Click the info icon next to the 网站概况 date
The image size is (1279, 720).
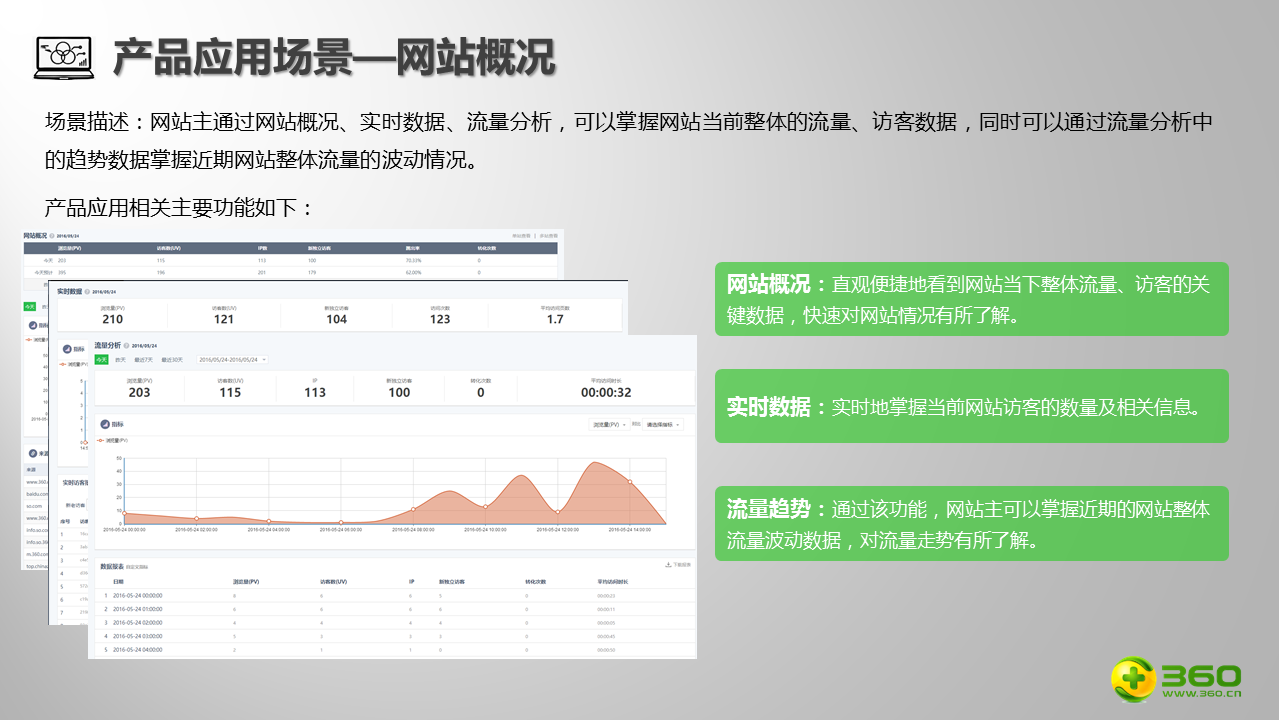50,235
